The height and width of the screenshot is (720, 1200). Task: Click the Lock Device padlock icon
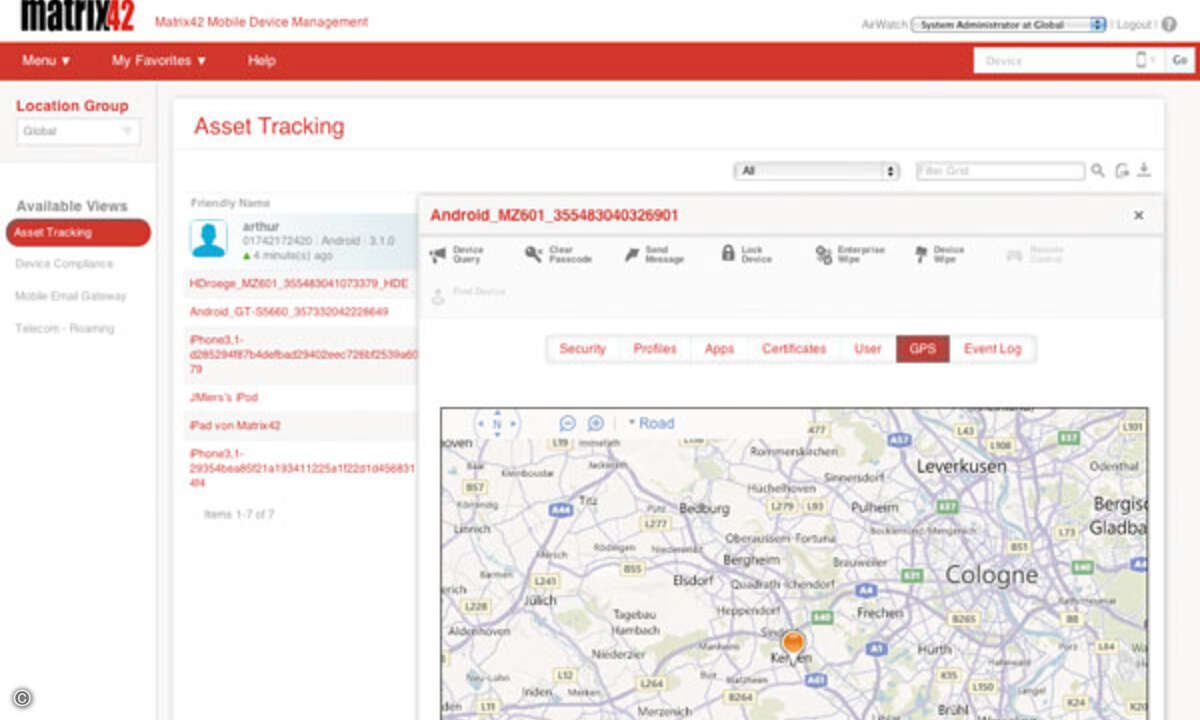[x=728, y=254]
